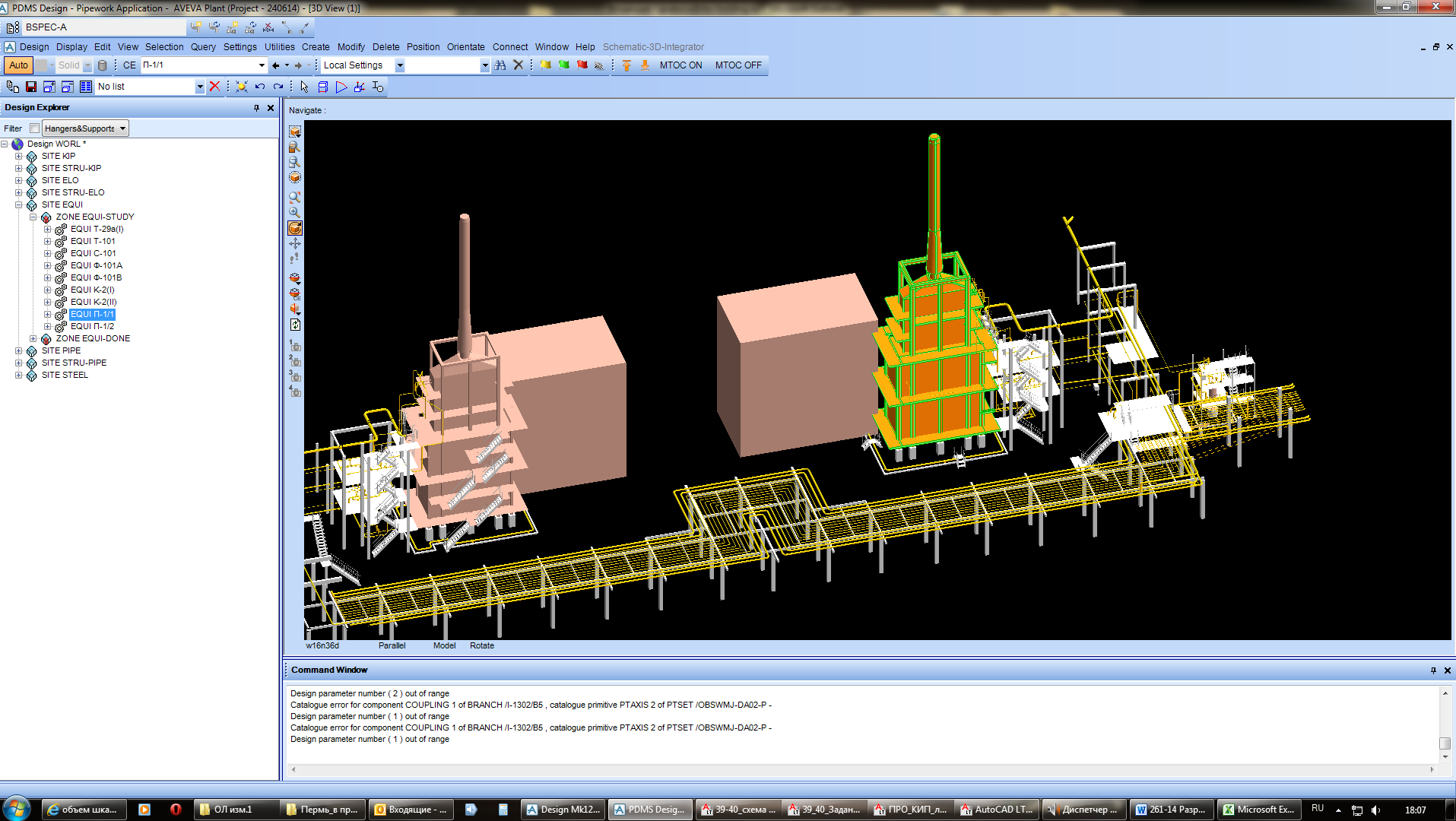Click the Save Work disk icon
Screen dimensions: 1456x821
pos(31,87)
